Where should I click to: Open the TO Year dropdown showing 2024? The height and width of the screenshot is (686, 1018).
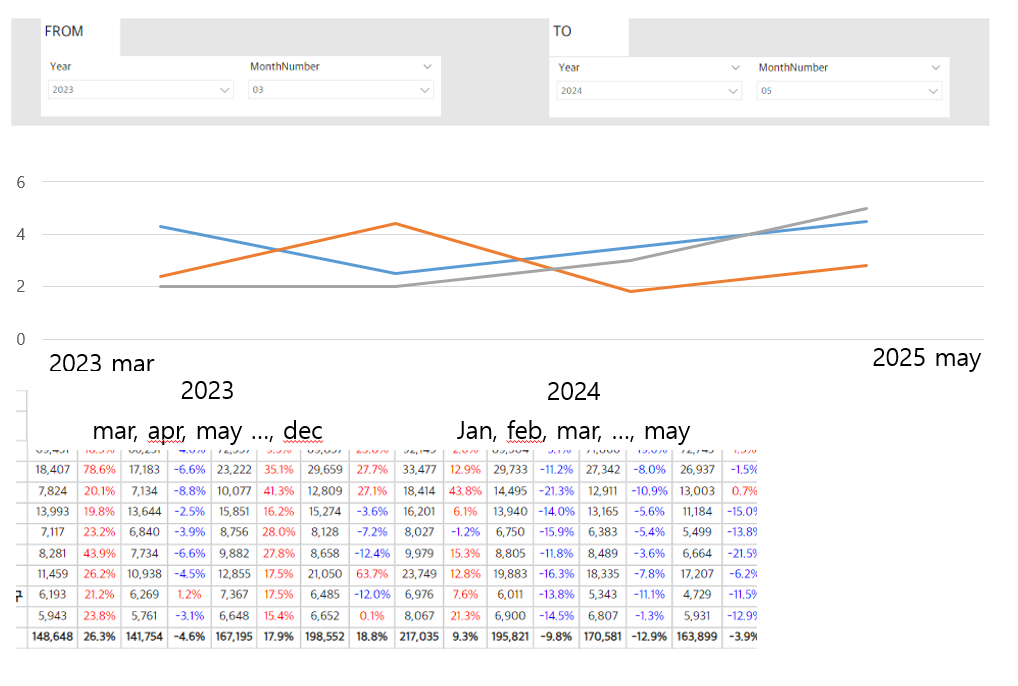(x=649, y=91)
